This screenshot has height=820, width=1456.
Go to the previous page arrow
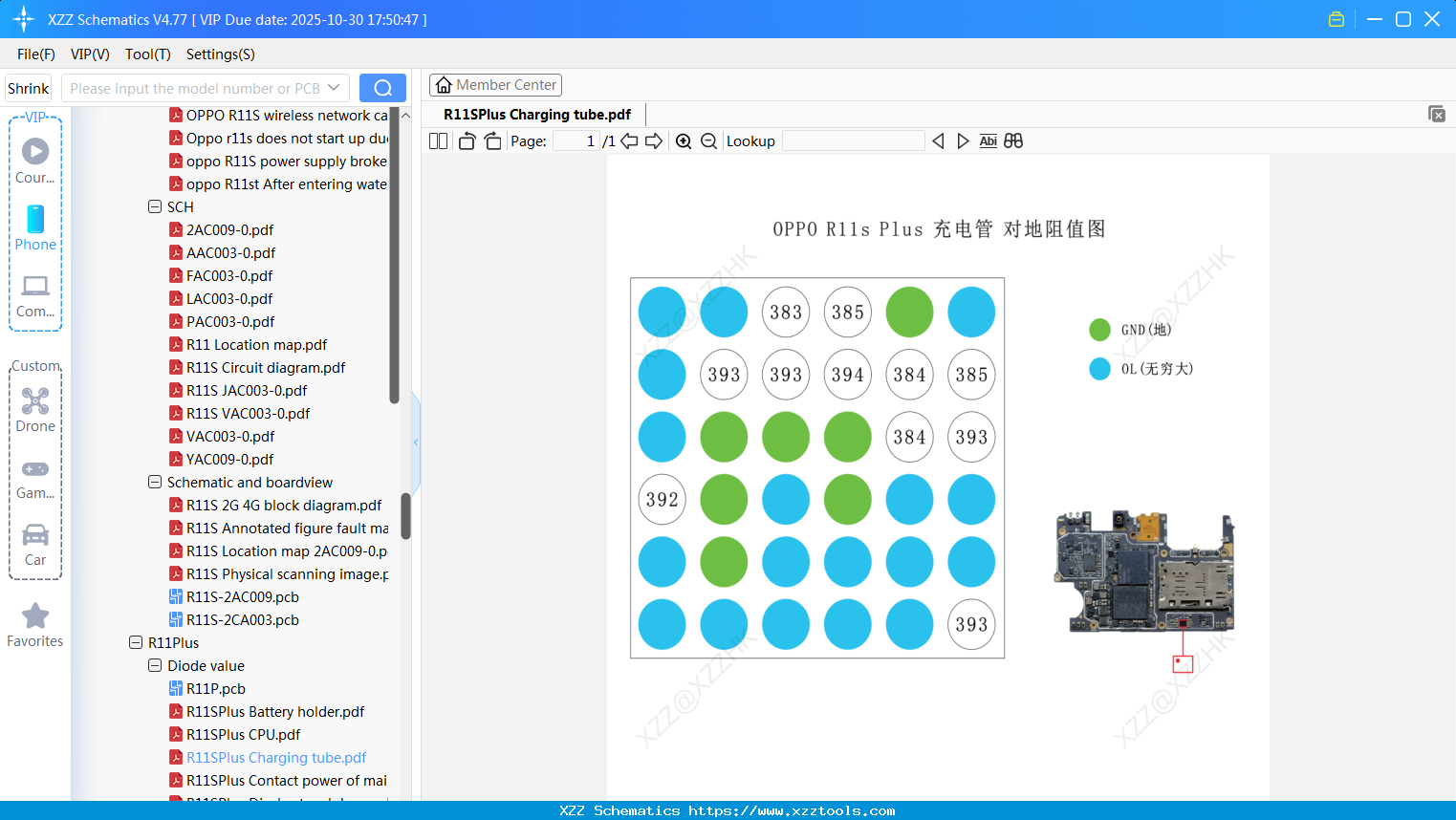coord(629,141)
